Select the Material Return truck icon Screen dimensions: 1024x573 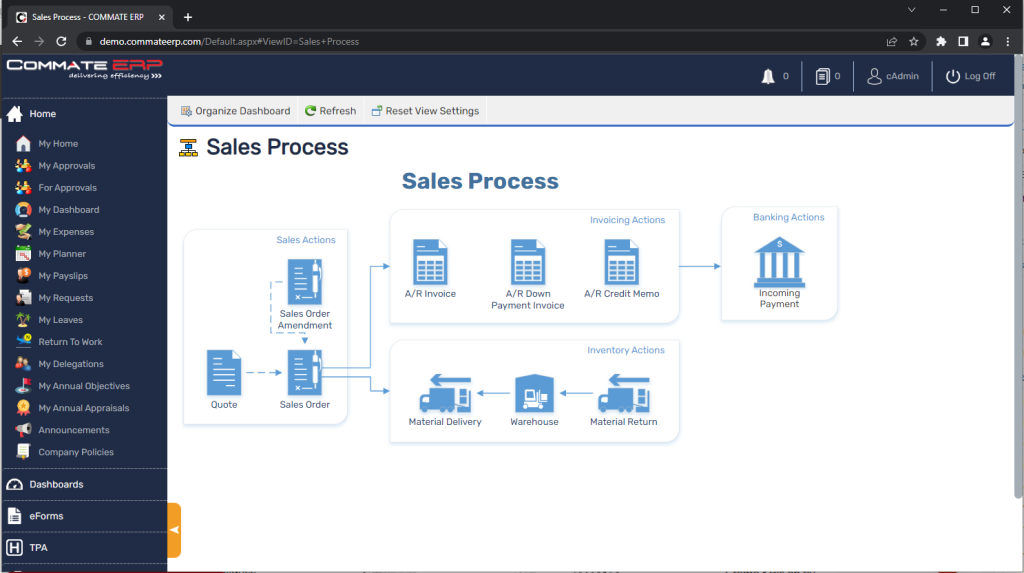click(x=623, y=394)
